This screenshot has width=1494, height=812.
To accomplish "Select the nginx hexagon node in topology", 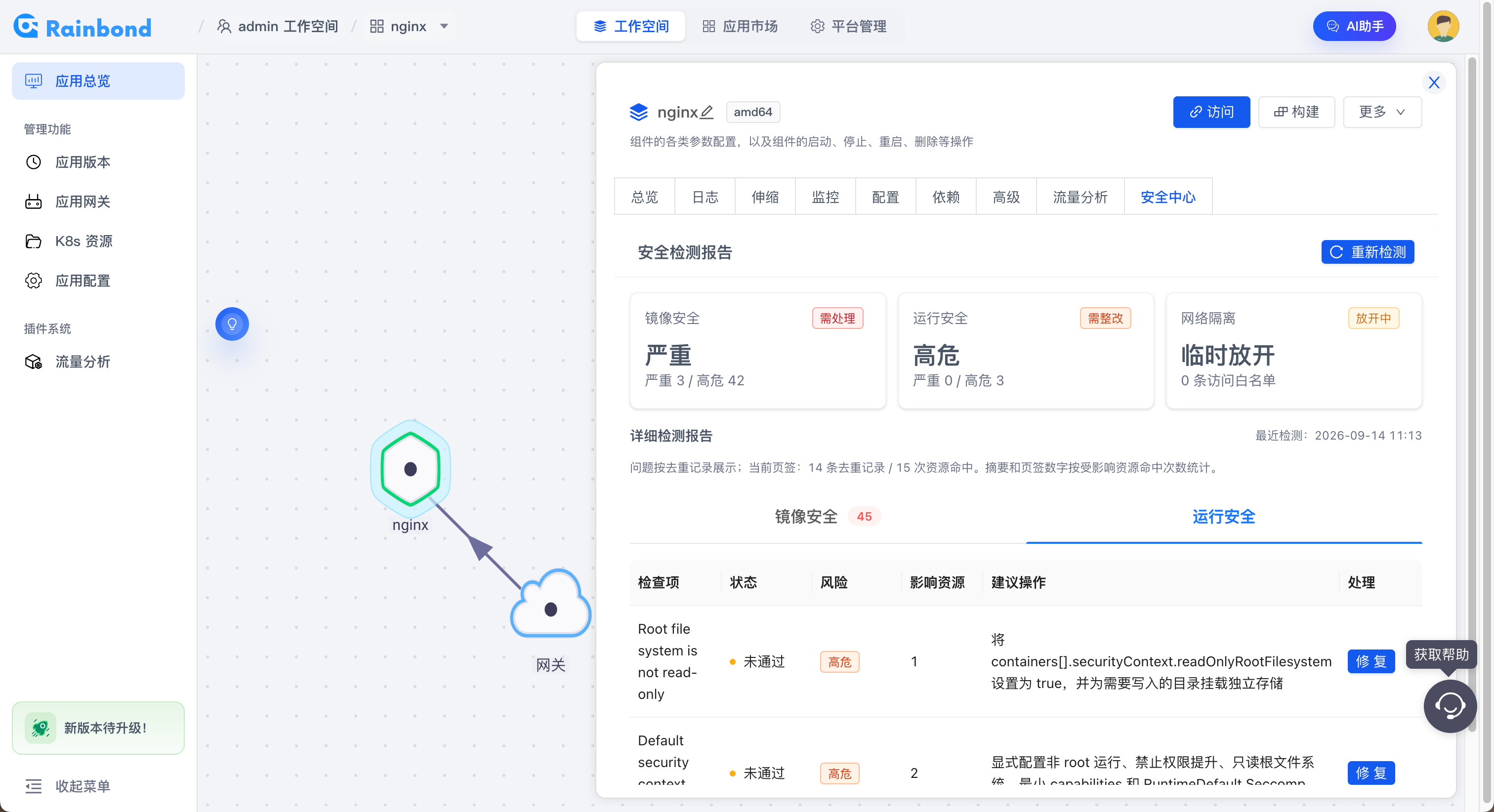I will click(410, 469).
